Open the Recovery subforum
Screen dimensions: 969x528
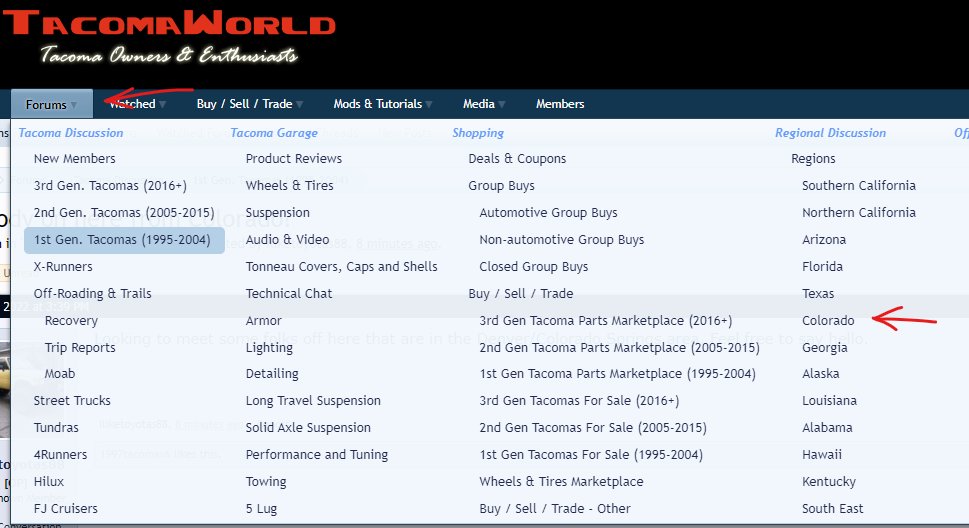71,321
